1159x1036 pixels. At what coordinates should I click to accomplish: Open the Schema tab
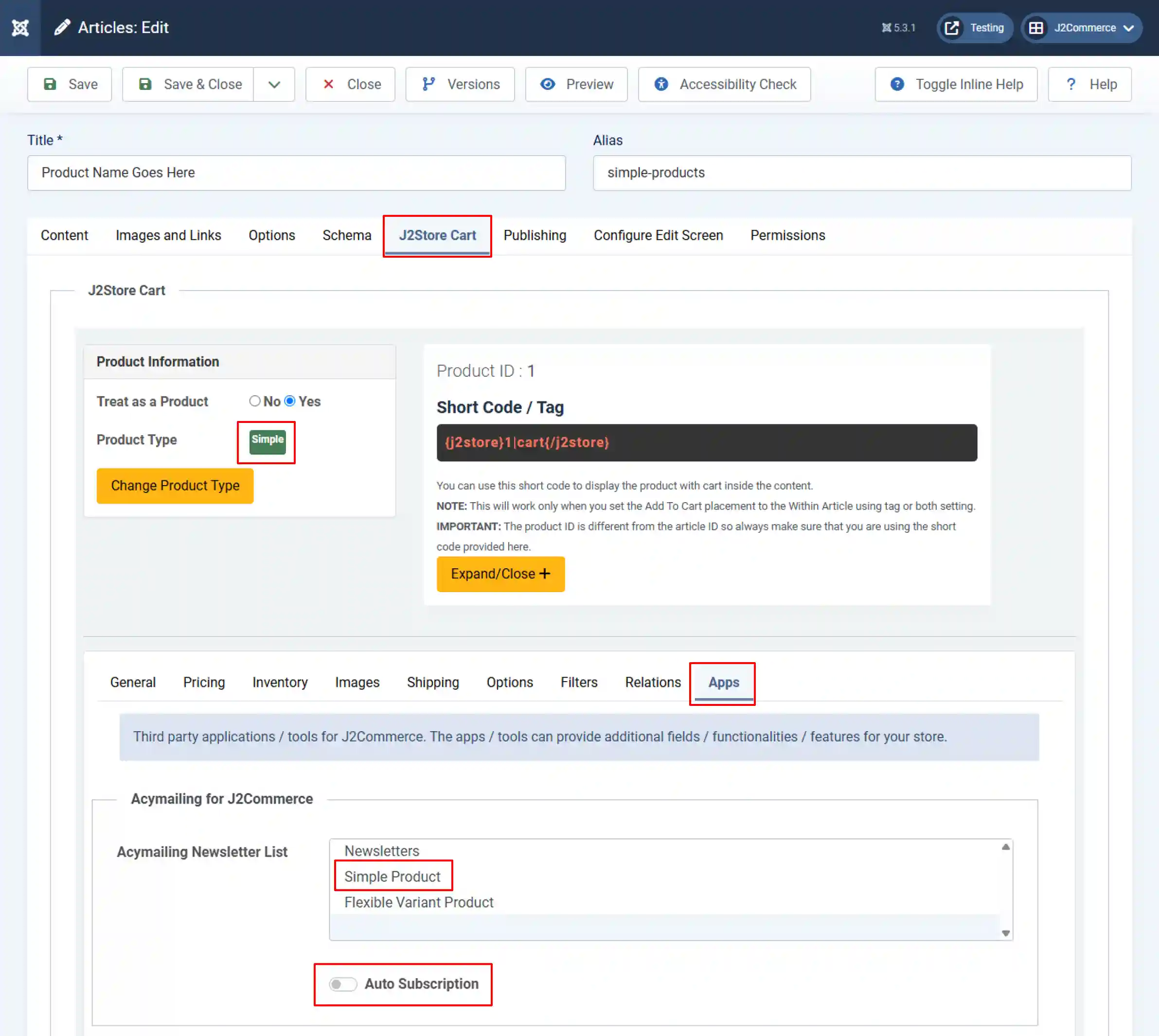pos(347,235)
